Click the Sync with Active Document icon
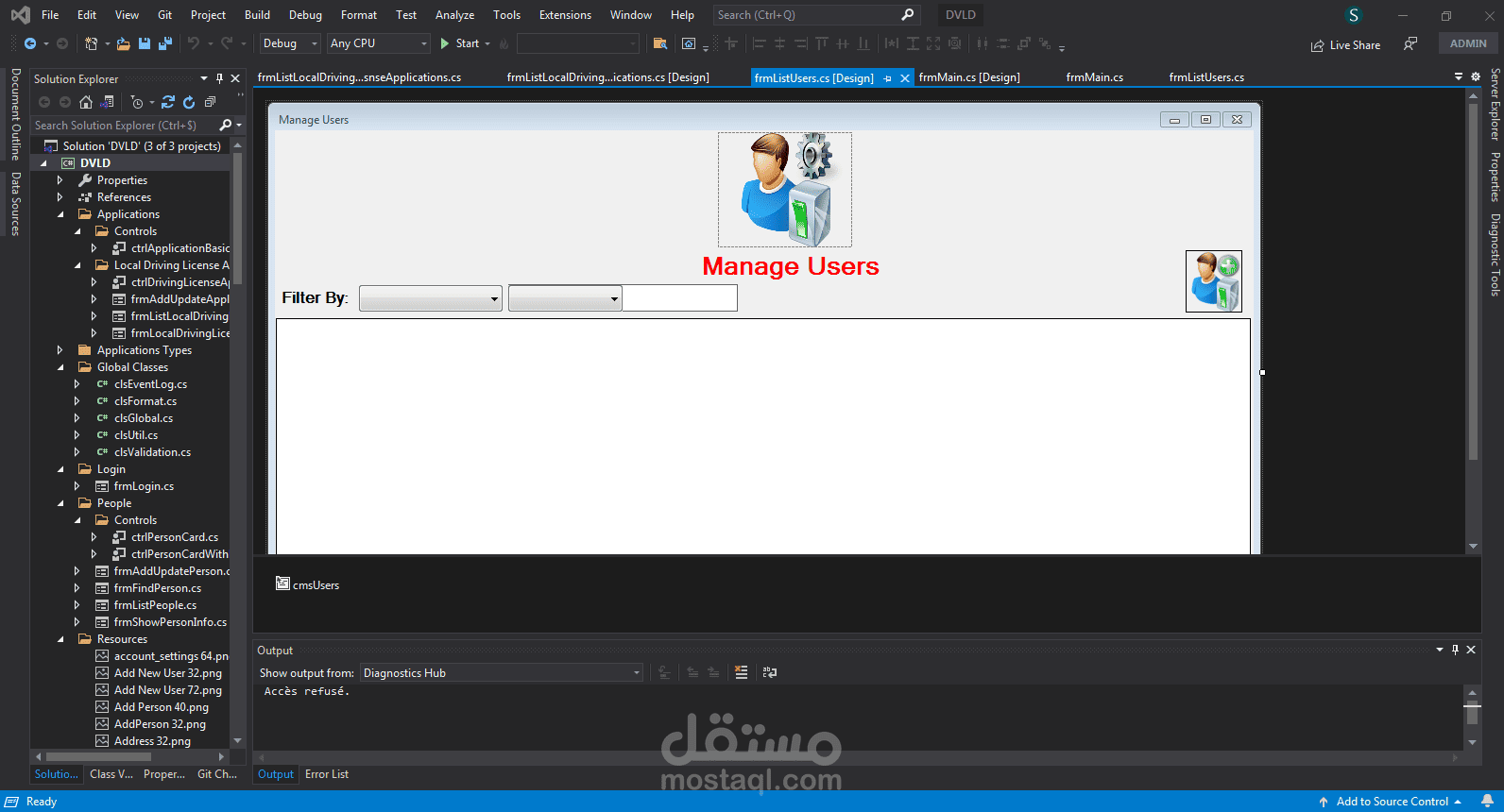This screenshot has height=812, width=1504. pyautogui.click(x=168, y=102)
